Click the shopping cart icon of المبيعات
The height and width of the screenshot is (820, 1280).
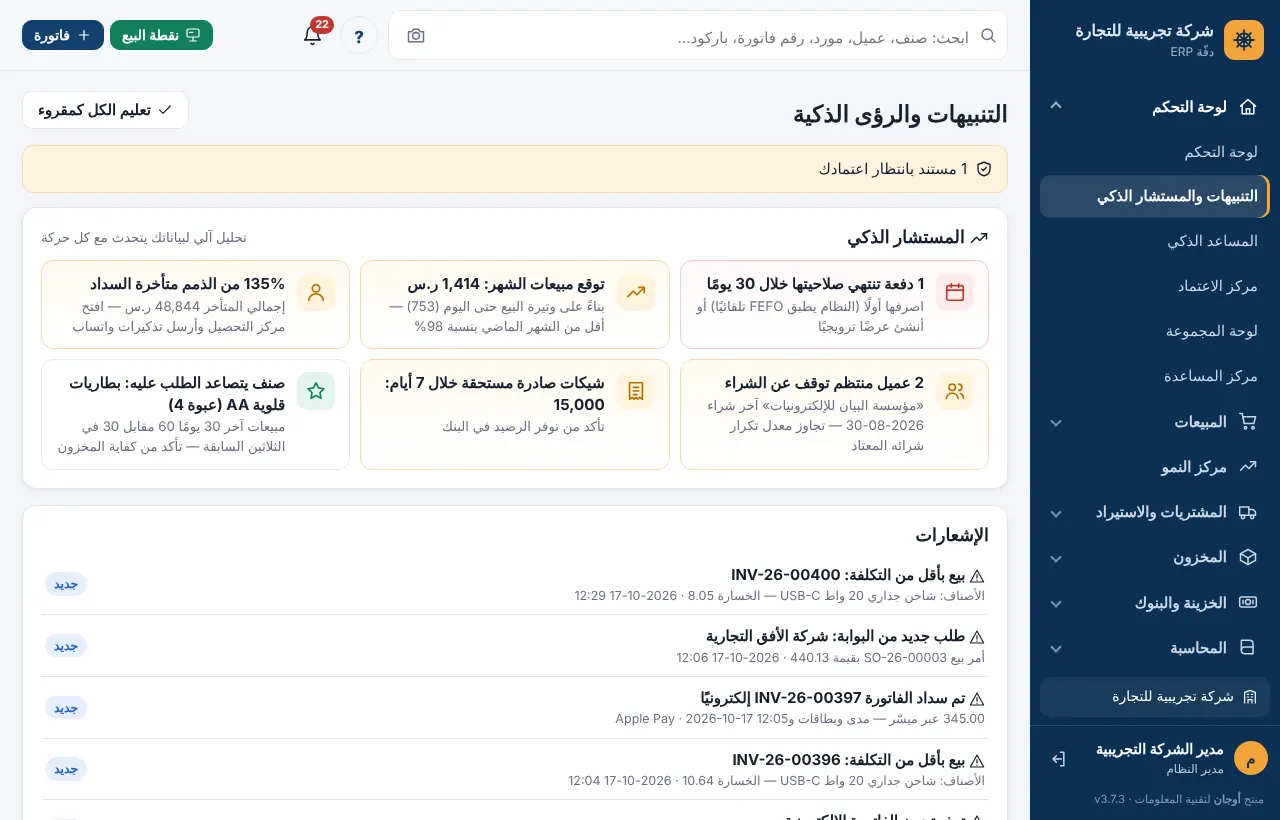click(1247, 422)
